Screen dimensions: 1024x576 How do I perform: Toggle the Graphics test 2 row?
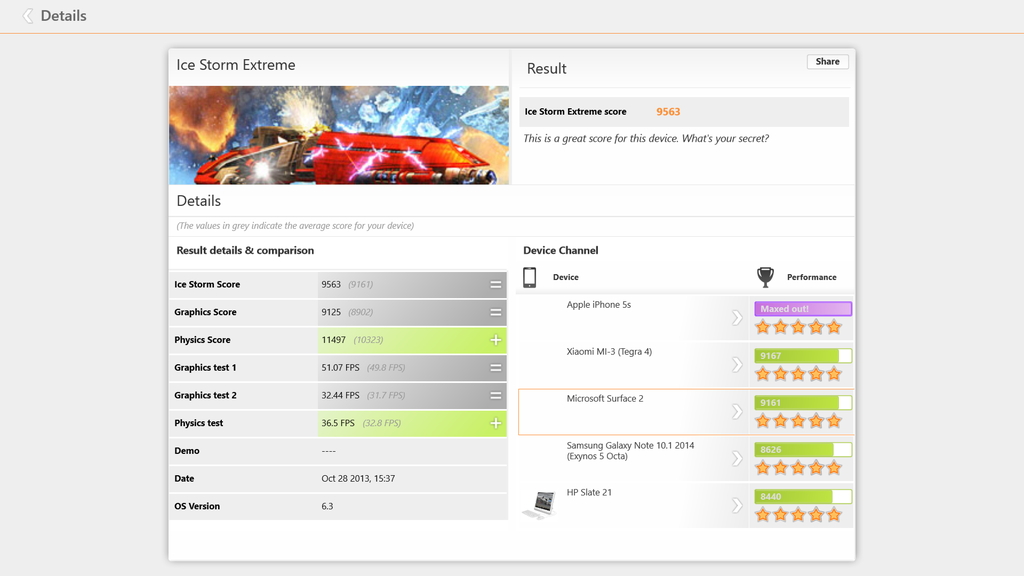(495, 396)
